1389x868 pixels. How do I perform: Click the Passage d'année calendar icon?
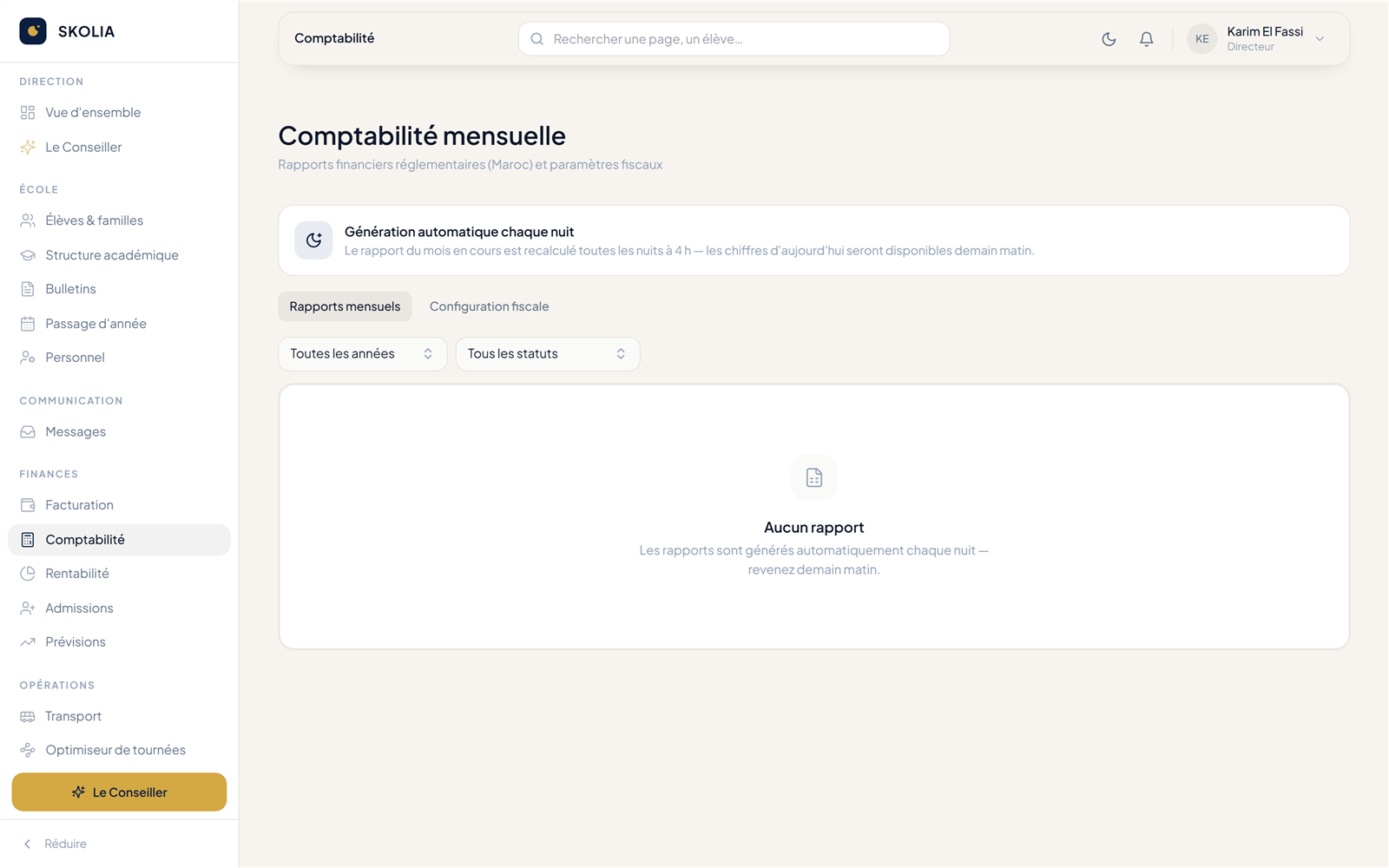coord(28,324)
